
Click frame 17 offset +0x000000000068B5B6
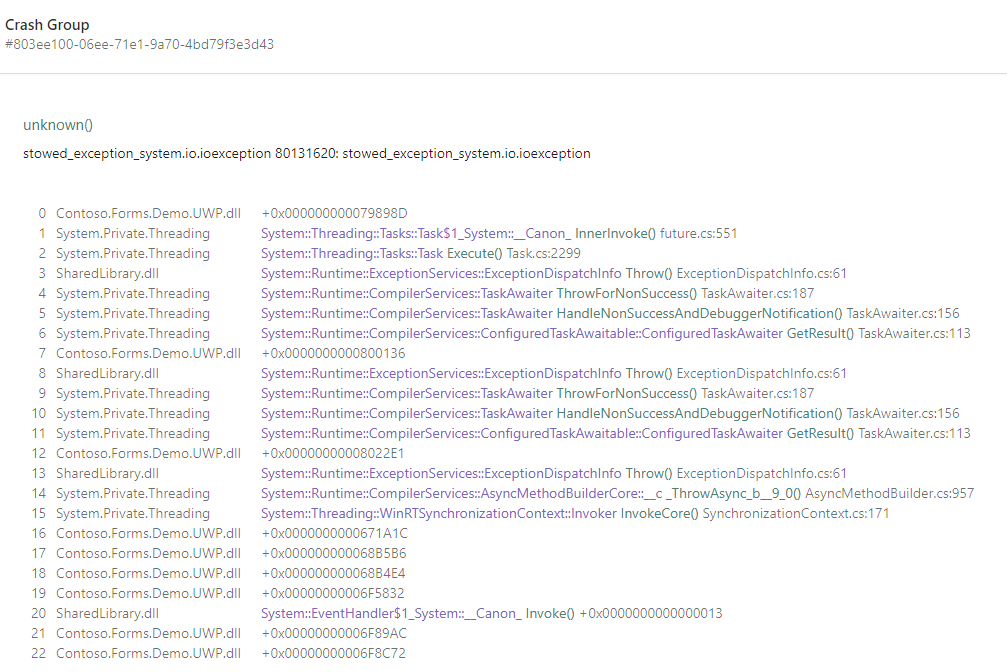334,553
